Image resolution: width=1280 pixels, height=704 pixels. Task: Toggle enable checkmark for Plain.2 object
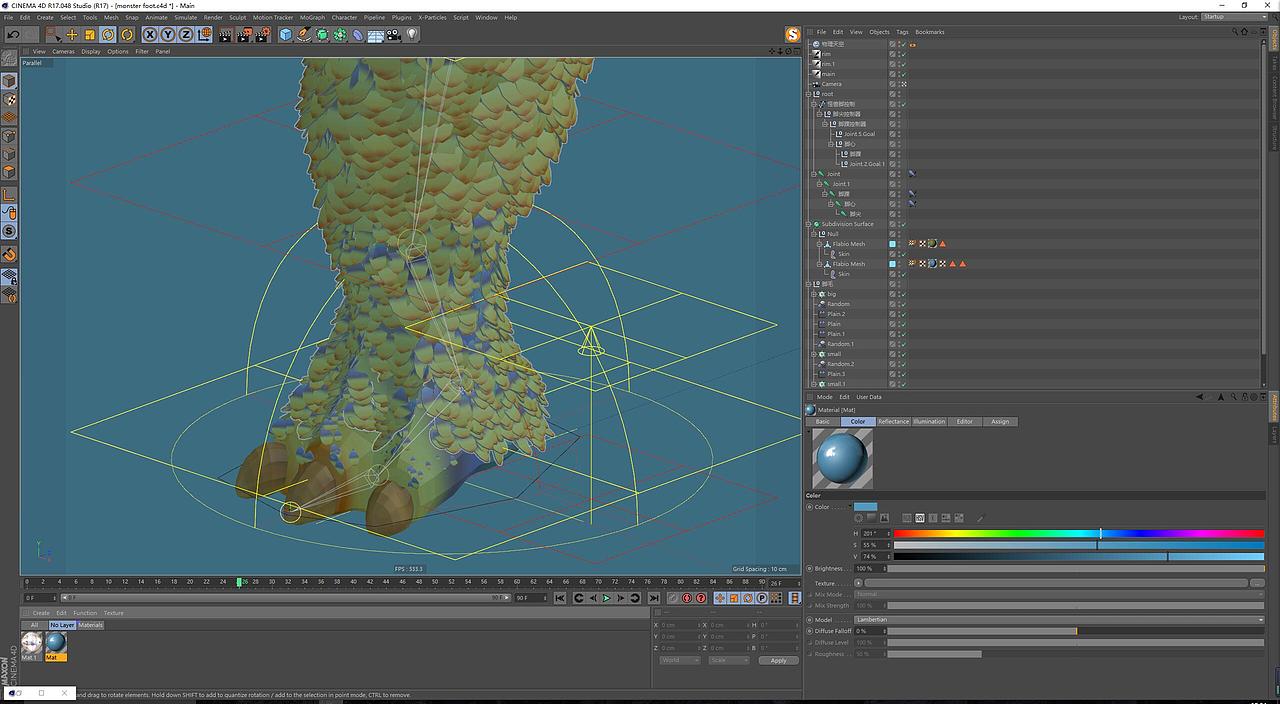pyautogui.click(x=903, y=314)
